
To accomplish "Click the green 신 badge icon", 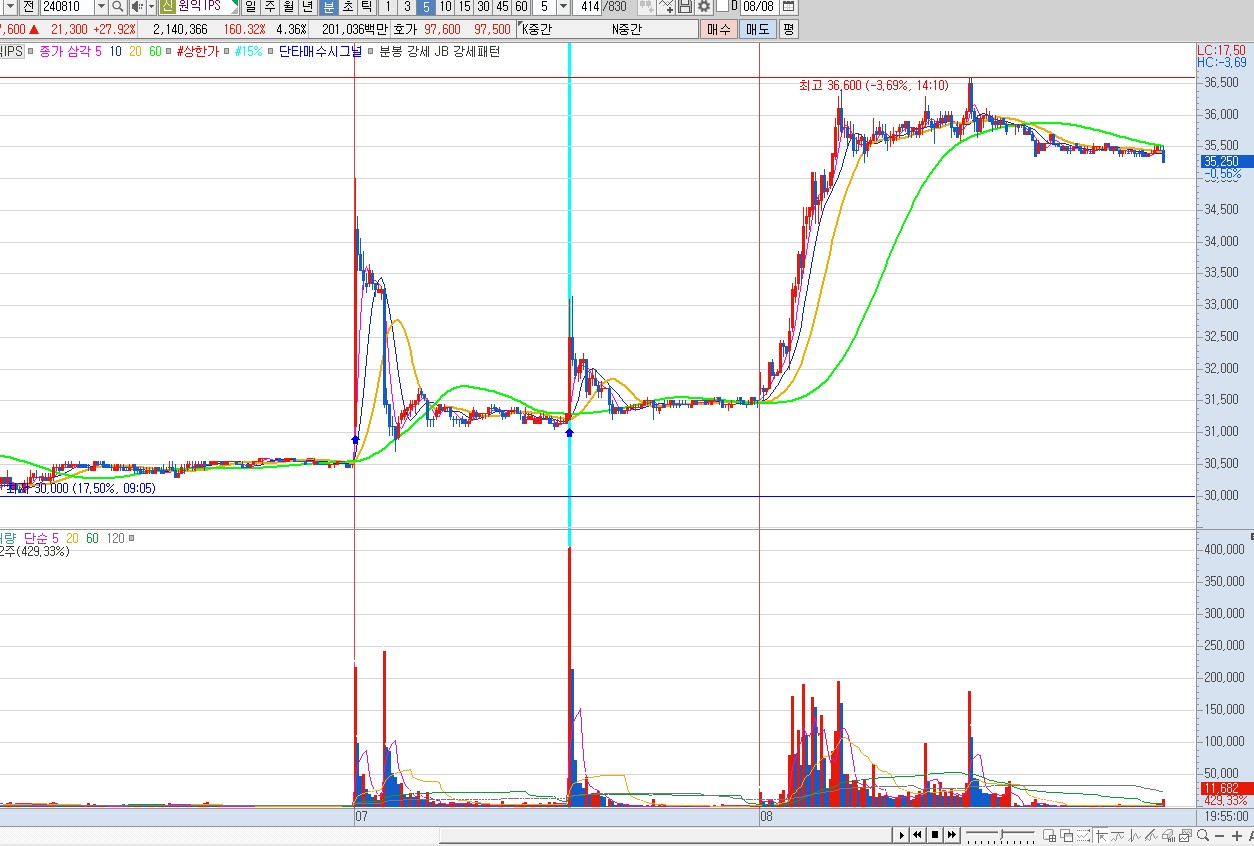I will pyautogui.click(x=167, y=7).
